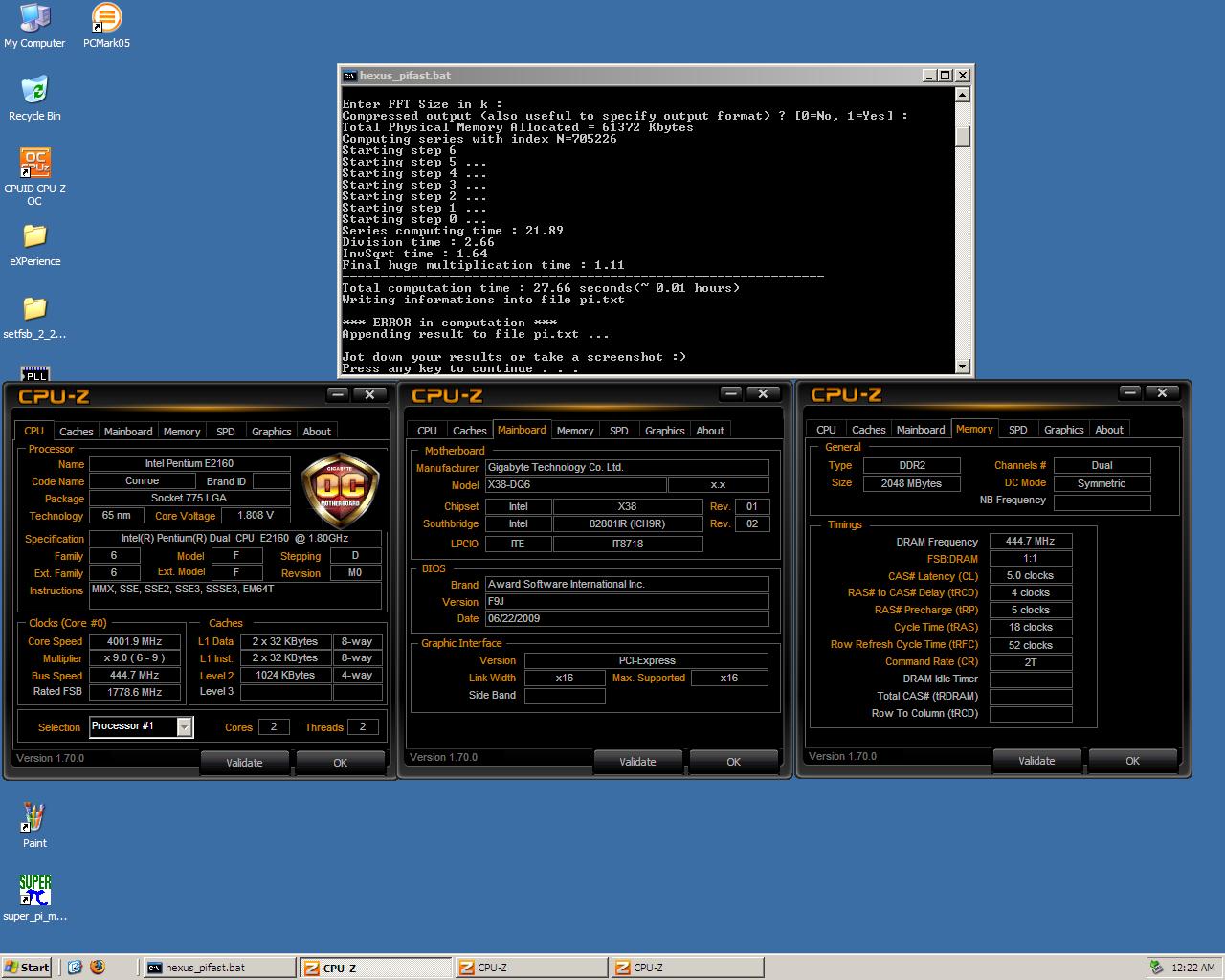Select About tab in Mainboard window
Image resolution: width=1225 pixels, height=980 pixels.
(x=710, y=431)
